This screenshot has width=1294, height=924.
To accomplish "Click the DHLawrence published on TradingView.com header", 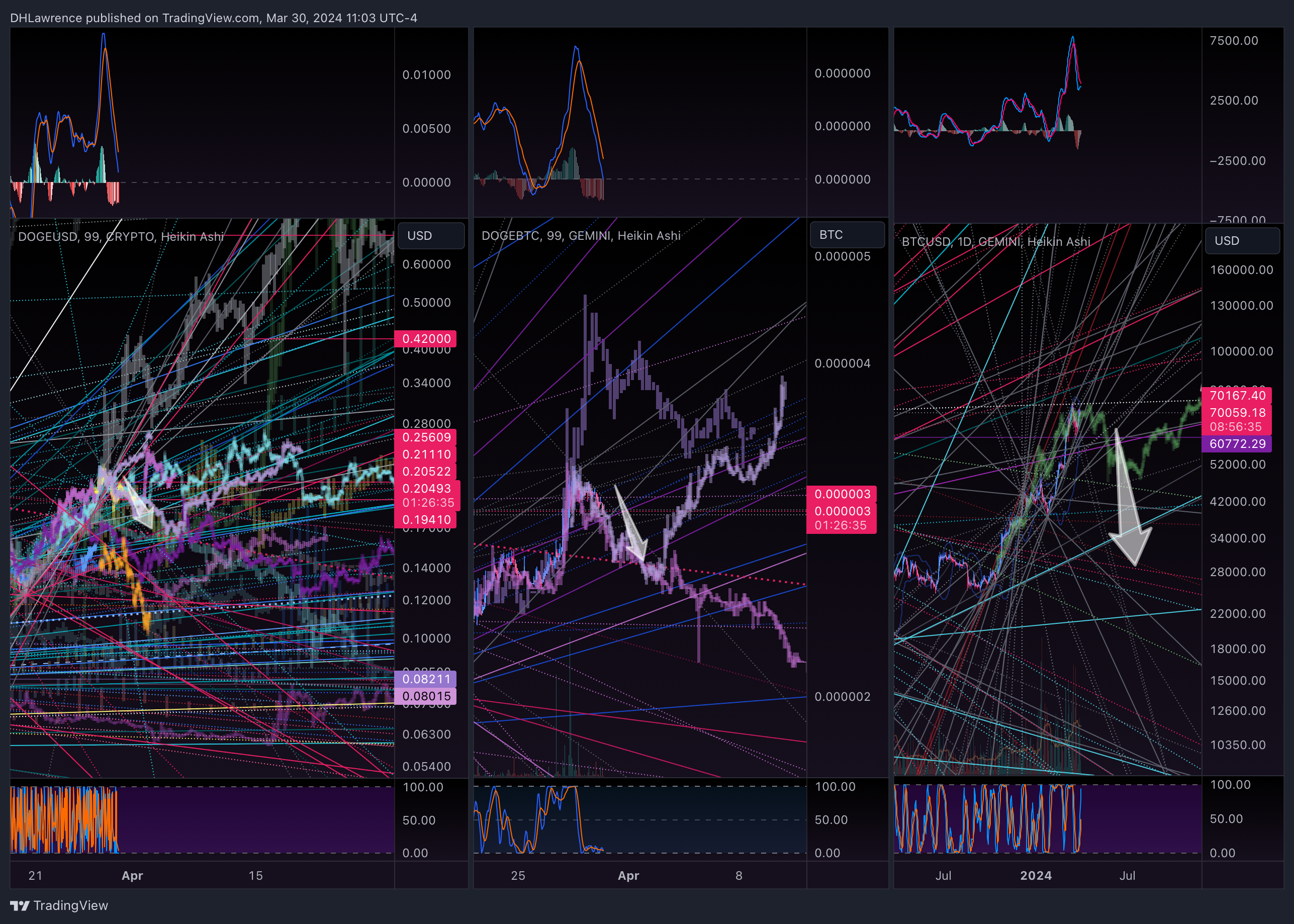I will click(x=214, y=18).
